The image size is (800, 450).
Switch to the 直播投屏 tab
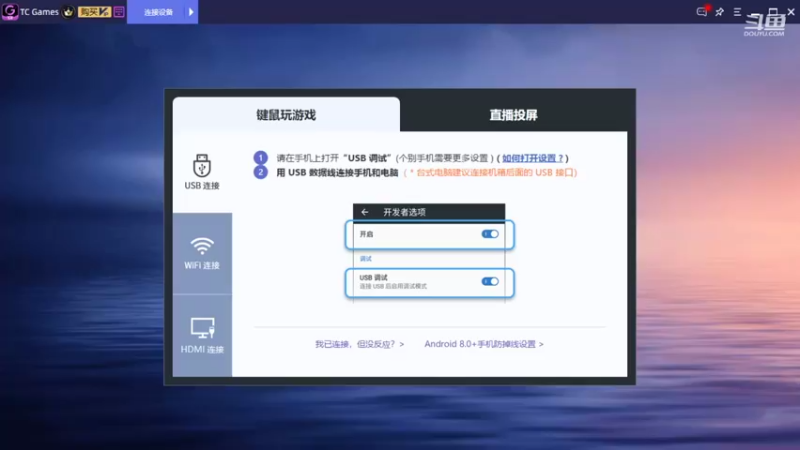[x=513, y=114]
